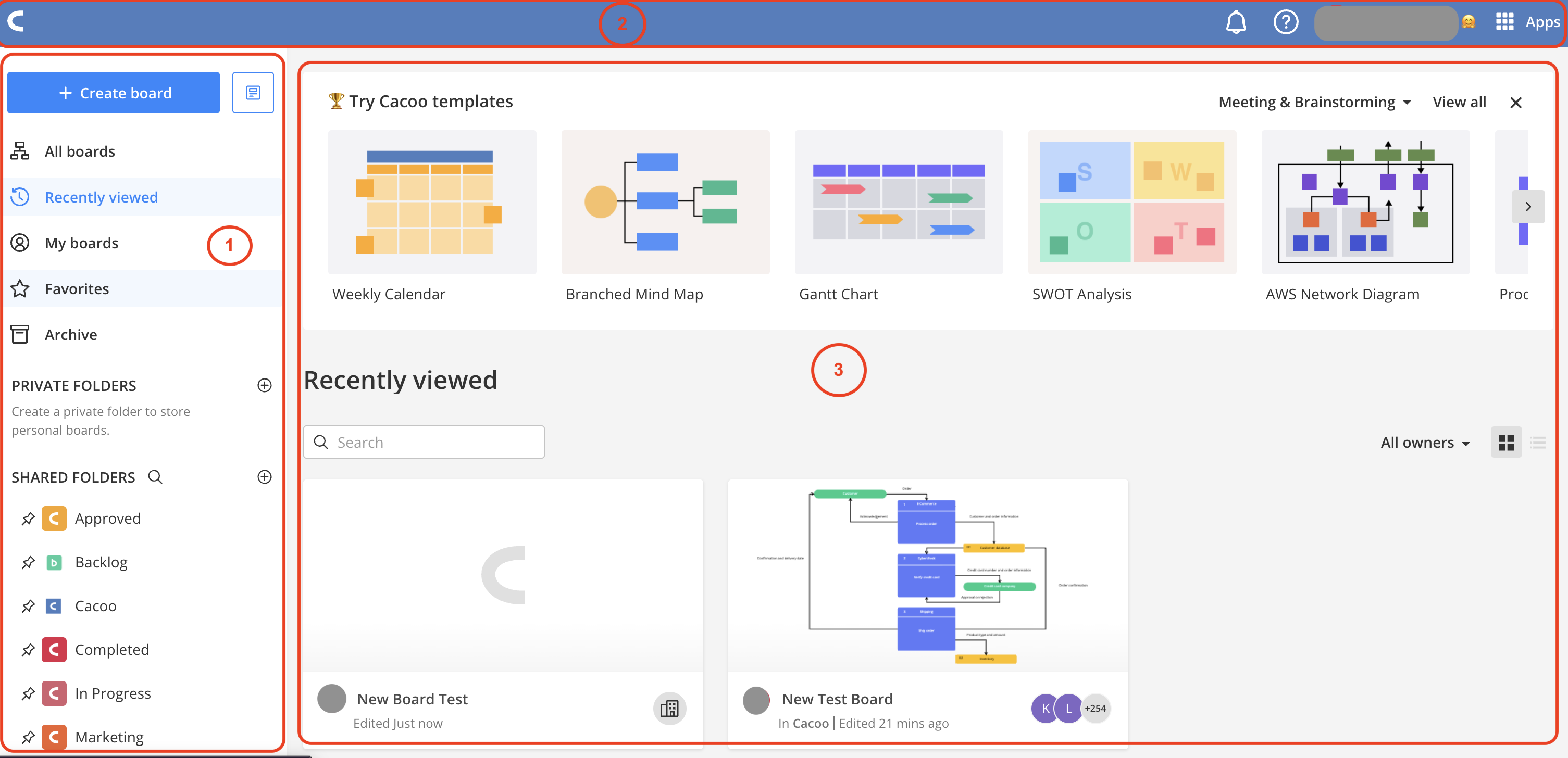The image size is (1568, 758).
Task: Click the create from template icon button
Action: coord(253,93)
